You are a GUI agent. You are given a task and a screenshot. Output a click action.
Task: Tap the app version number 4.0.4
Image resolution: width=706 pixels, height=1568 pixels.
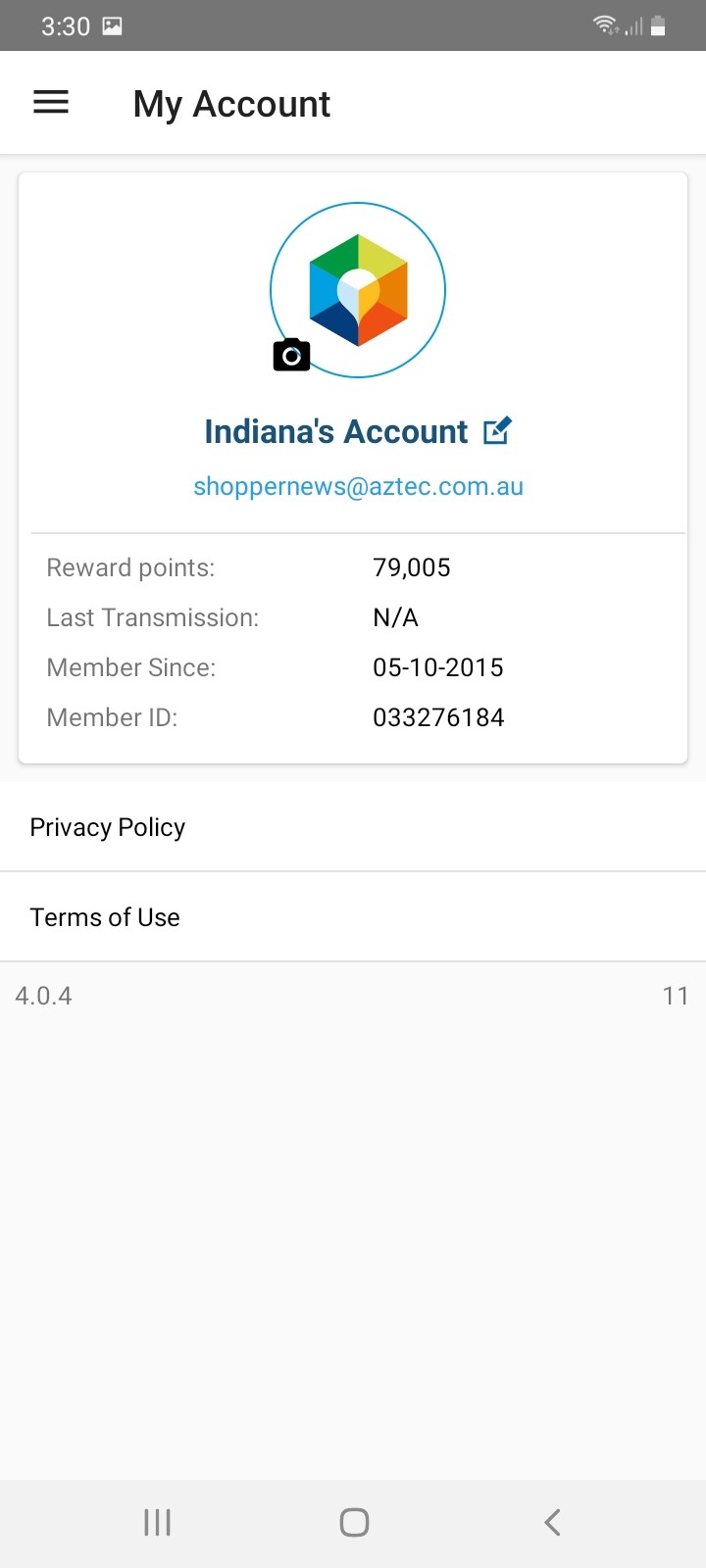[44, 996]
